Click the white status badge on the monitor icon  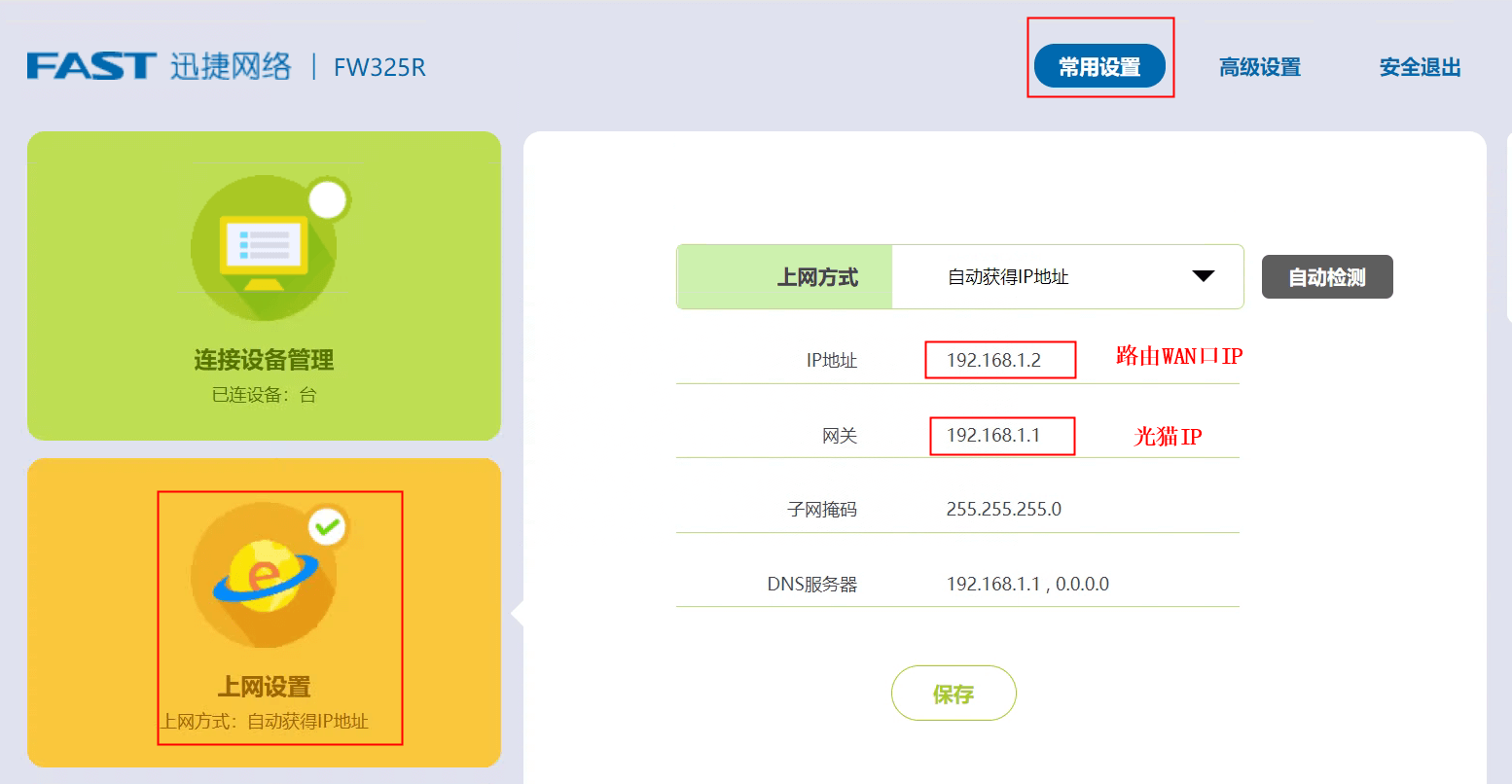click(328, 199)
